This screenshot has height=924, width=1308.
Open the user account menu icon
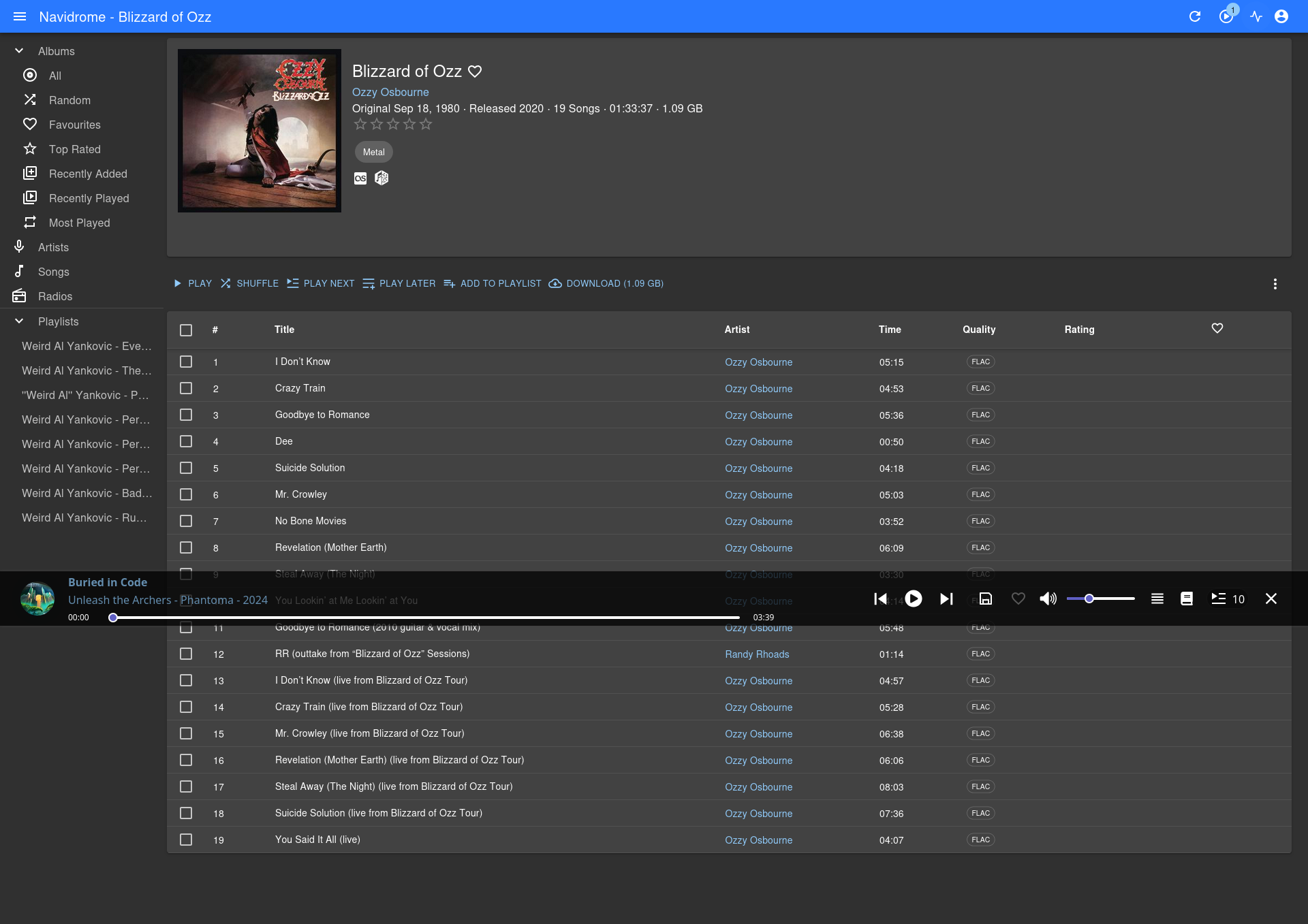pos(1281,16)
